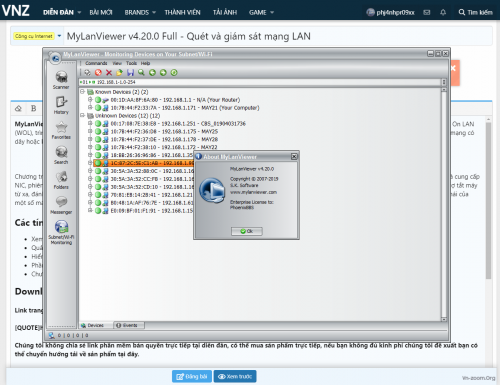
Task: Click the magnifier find toolbar icon
Action: point(141,73)
